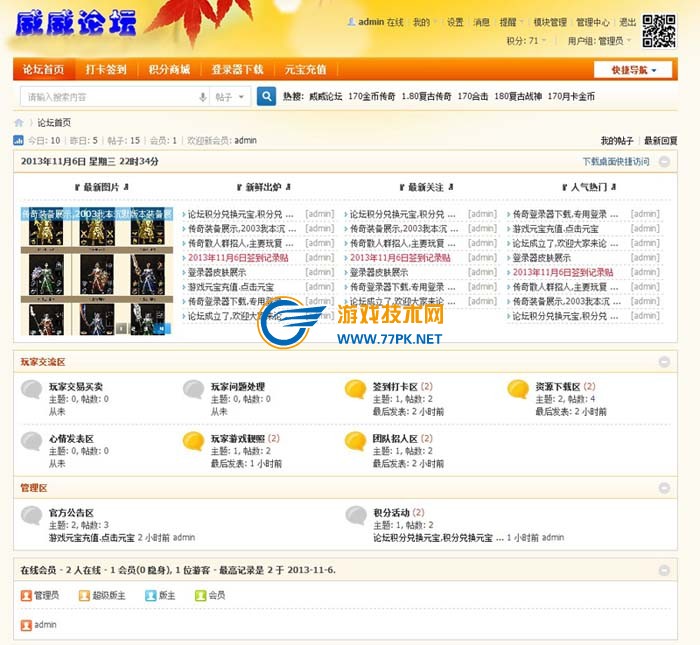
Task: Collapse the 在线会员 section
Action: (664, 570)
